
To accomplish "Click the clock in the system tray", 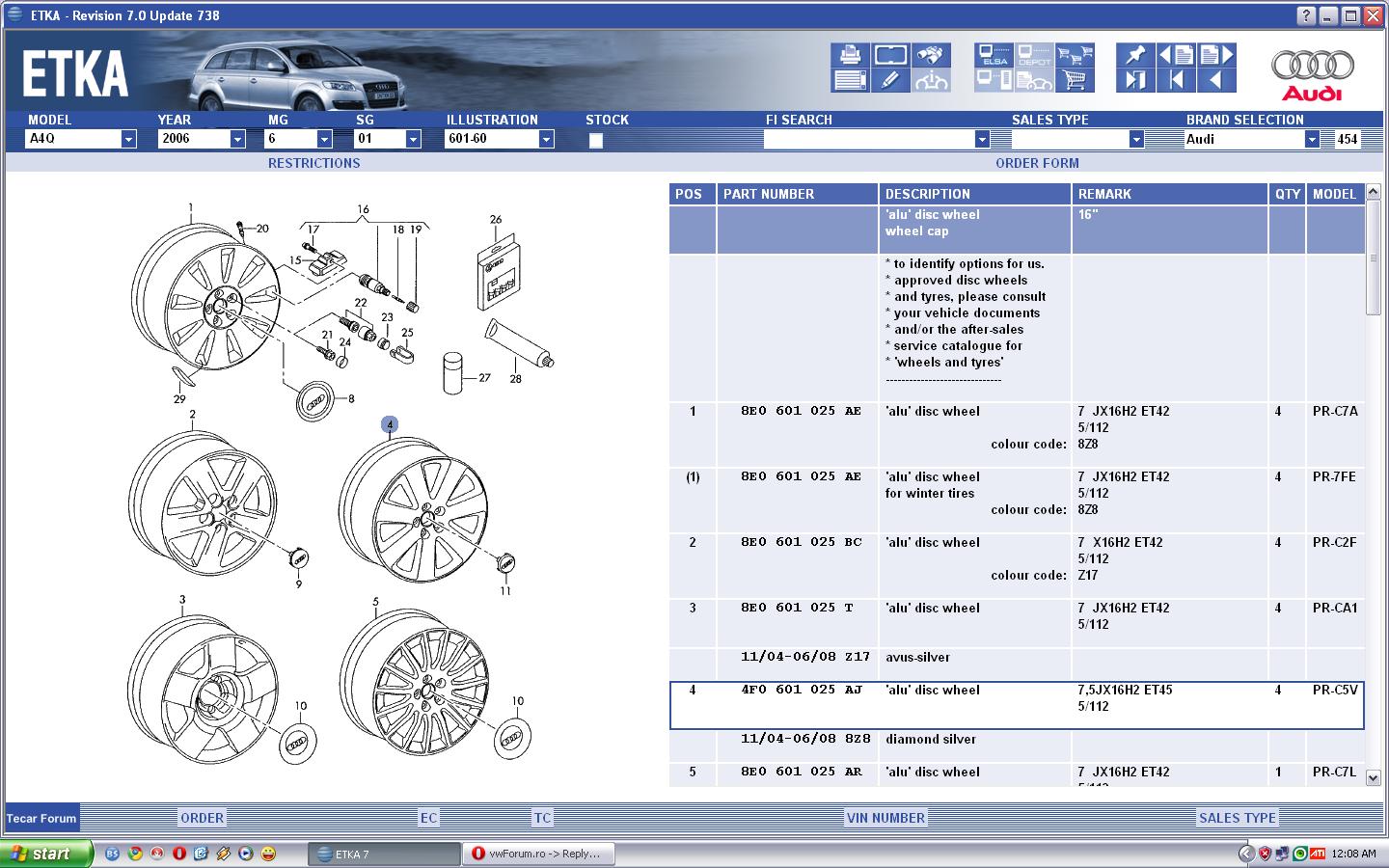I will 1353,854.
